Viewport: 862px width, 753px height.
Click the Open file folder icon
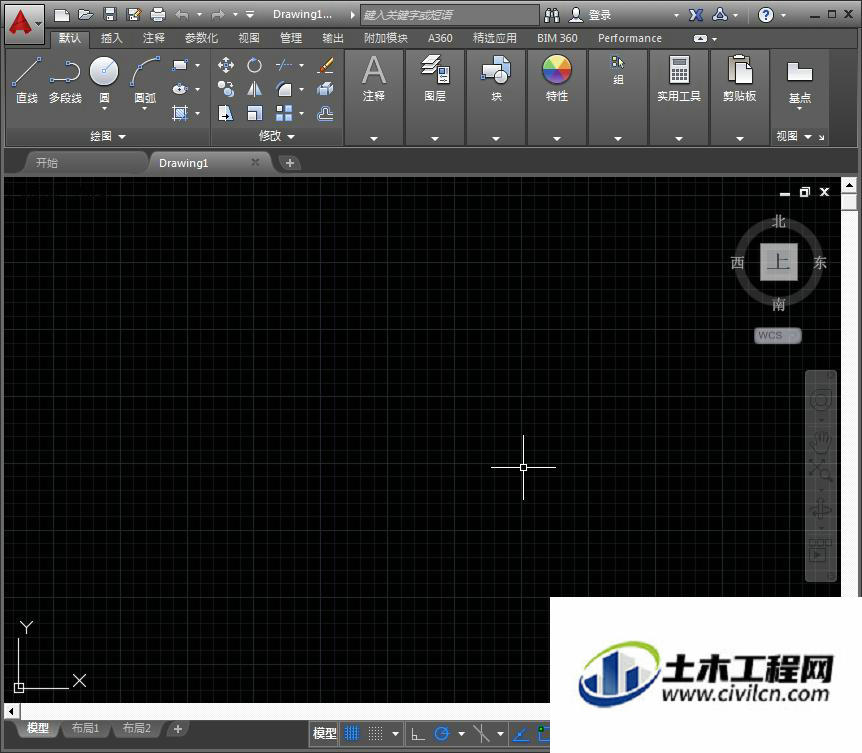(86, 15)
